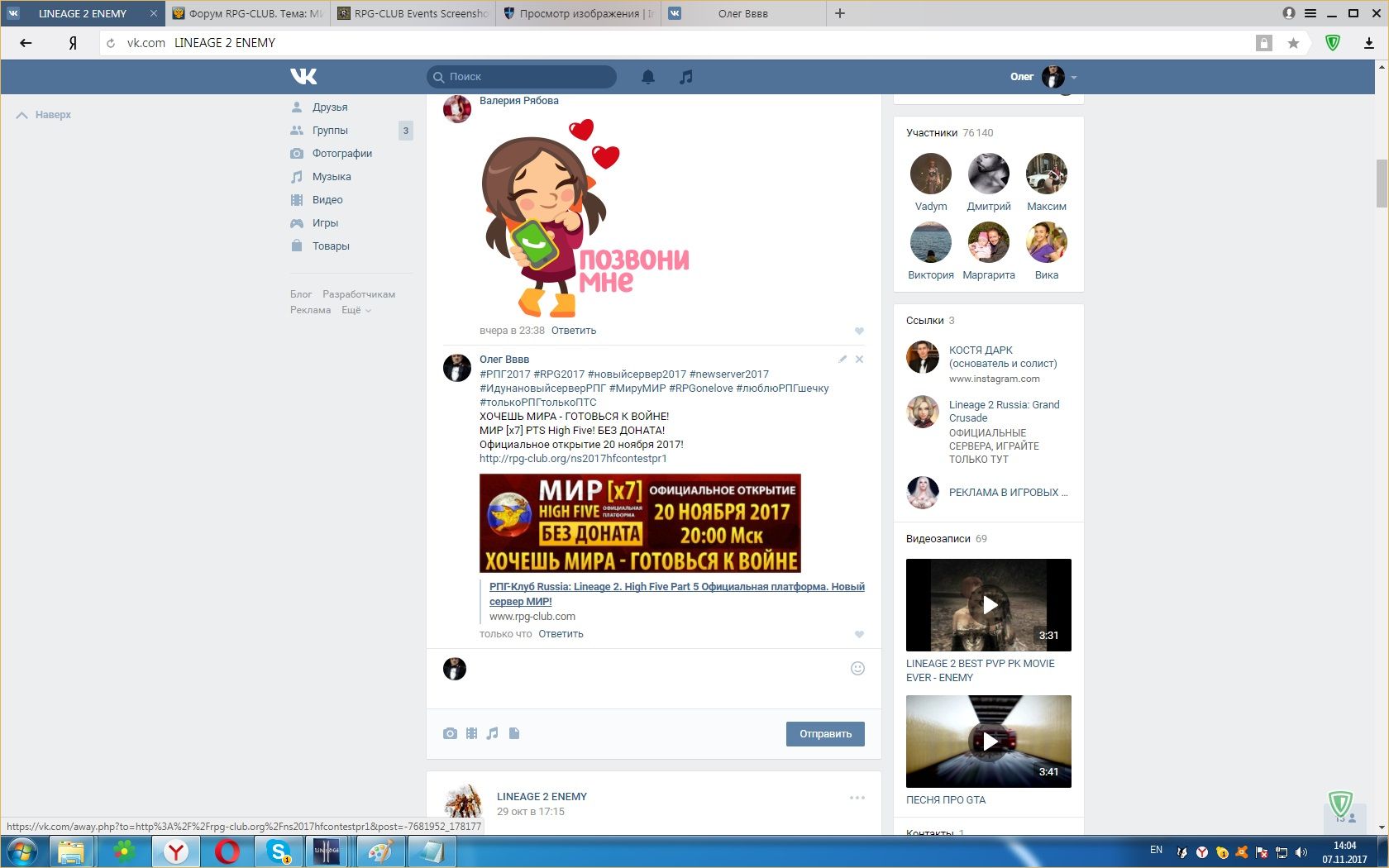Send the comment with Отправить

[825, 734]
